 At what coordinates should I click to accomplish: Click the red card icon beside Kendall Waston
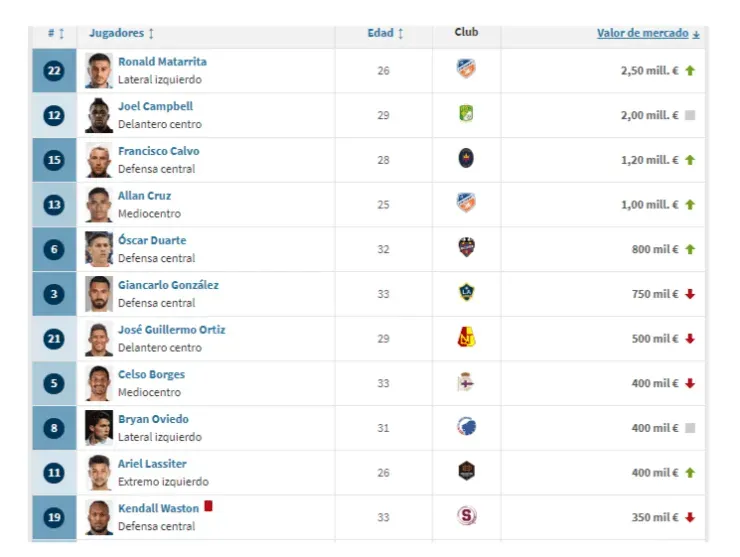point(209,507)
